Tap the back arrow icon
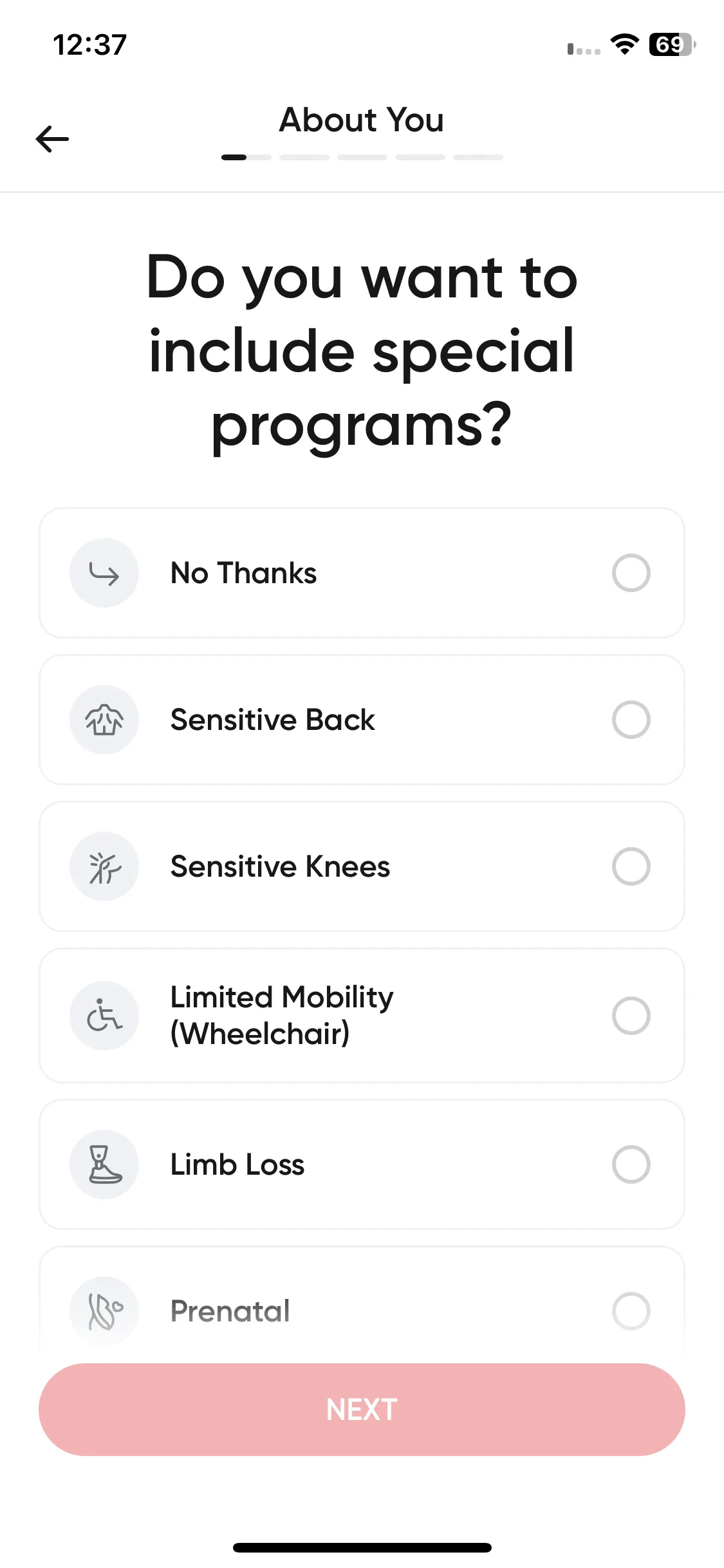Screen dimensions: 724x1568 point(52,139)
